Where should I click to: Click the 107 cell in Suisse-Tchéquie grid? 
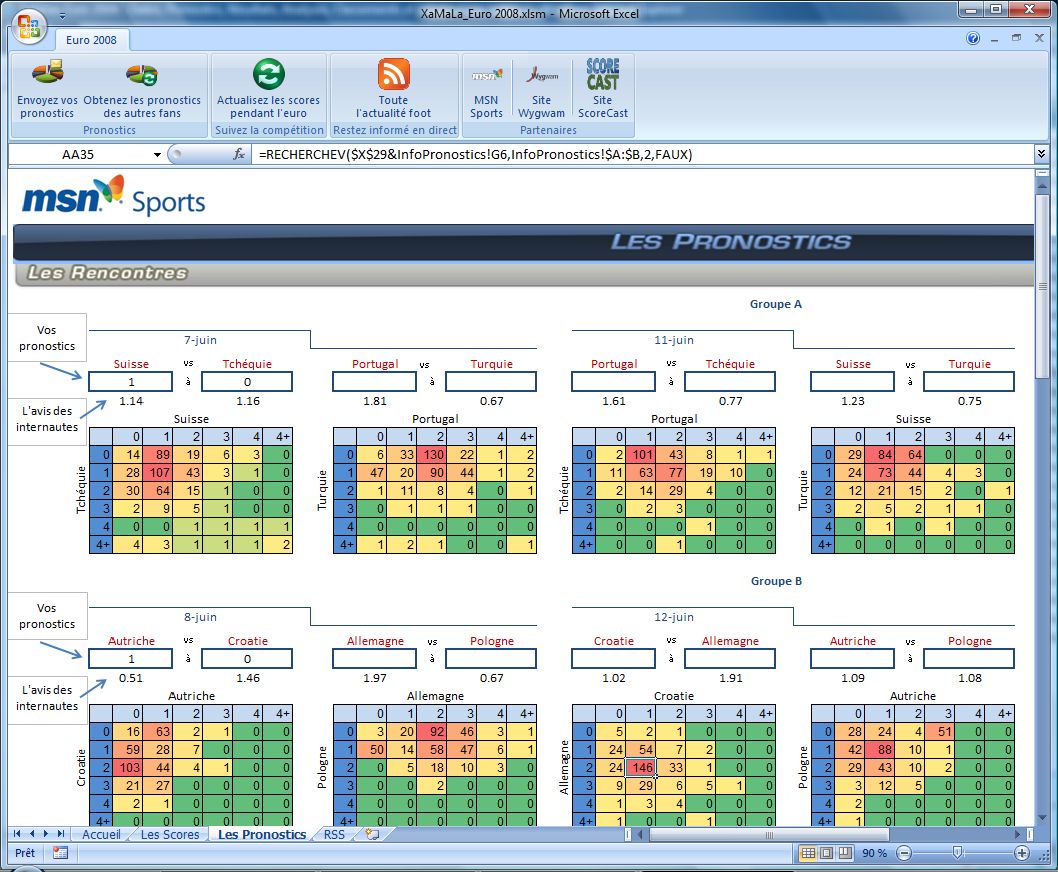pyautogui.click(x=158, y=472)
